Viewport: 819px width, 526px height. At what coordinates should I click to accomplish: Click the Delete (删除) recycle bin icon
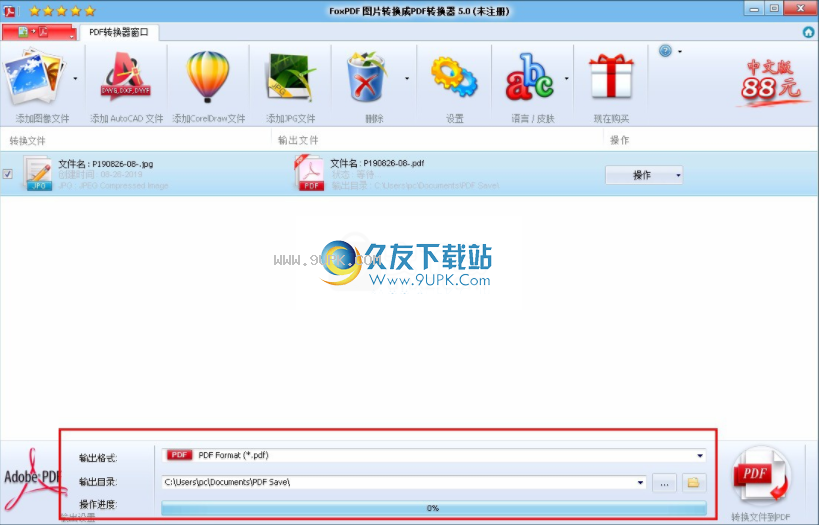366,76
